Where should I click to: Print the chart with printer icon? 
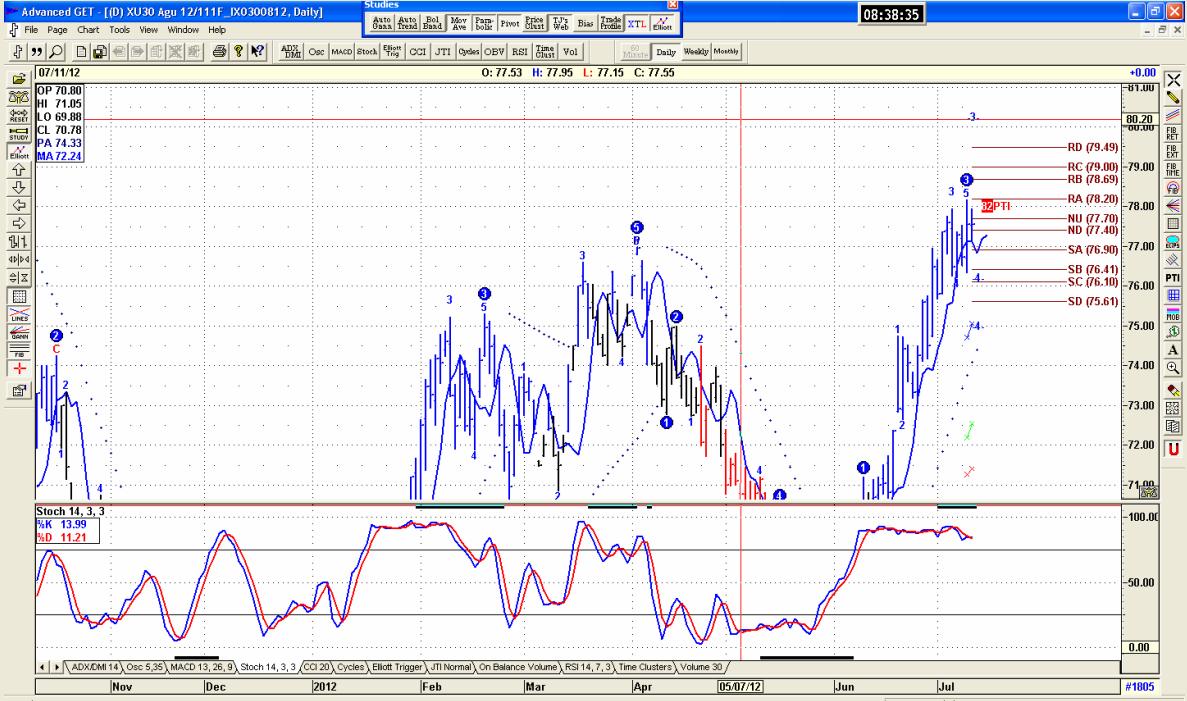click(x=219, y=51)
